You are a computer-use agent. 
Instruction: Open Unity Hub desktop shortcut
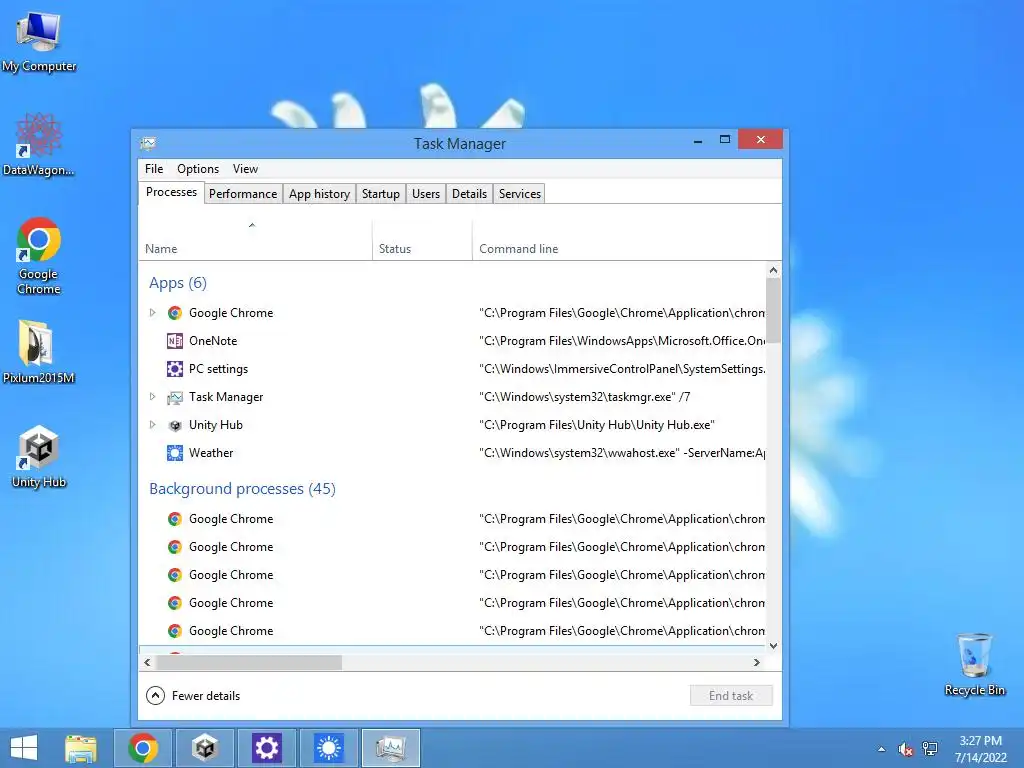coord(39,457)
